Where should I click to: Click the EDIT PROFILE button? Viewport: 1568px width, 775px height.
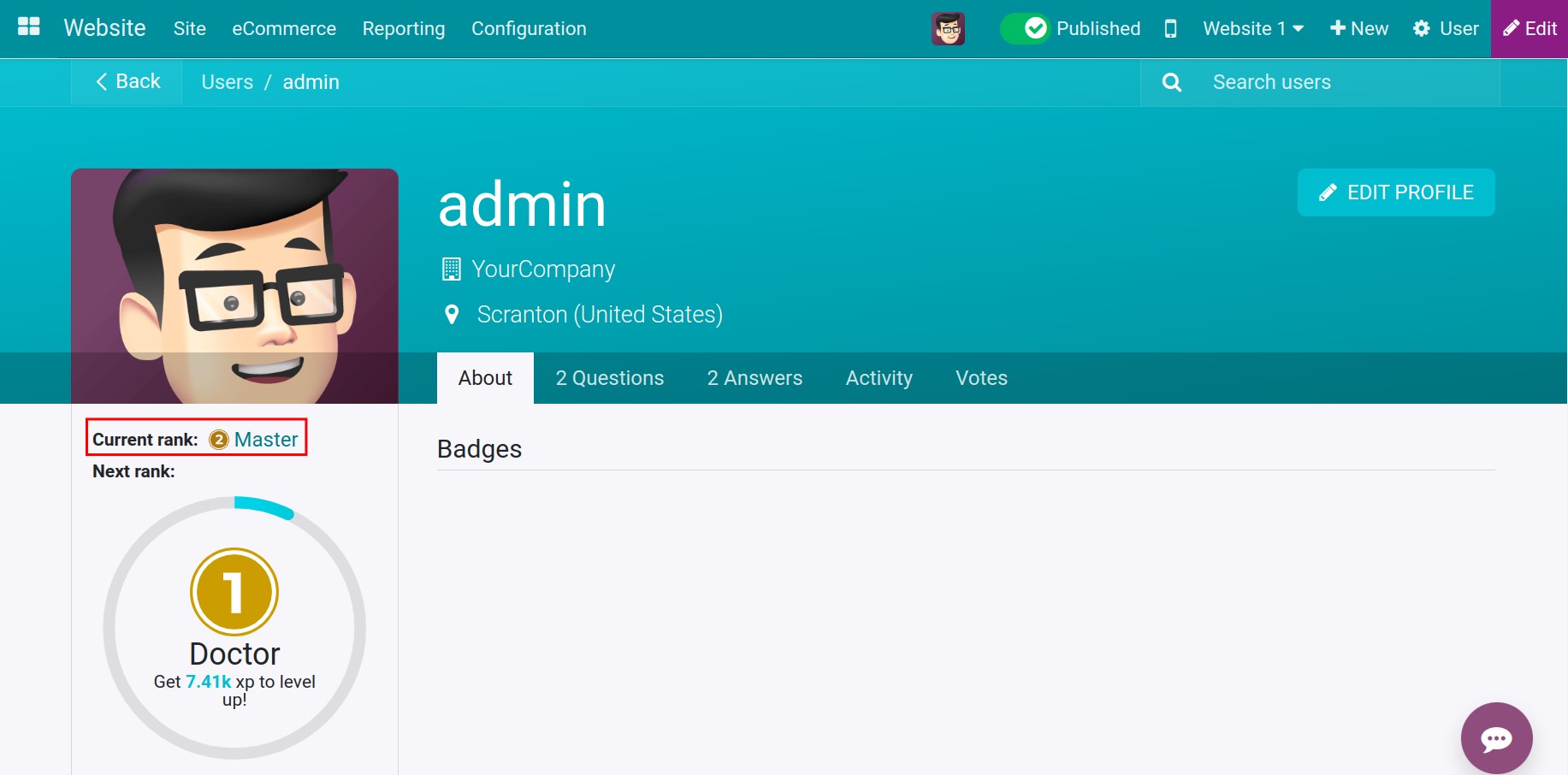1396,192
